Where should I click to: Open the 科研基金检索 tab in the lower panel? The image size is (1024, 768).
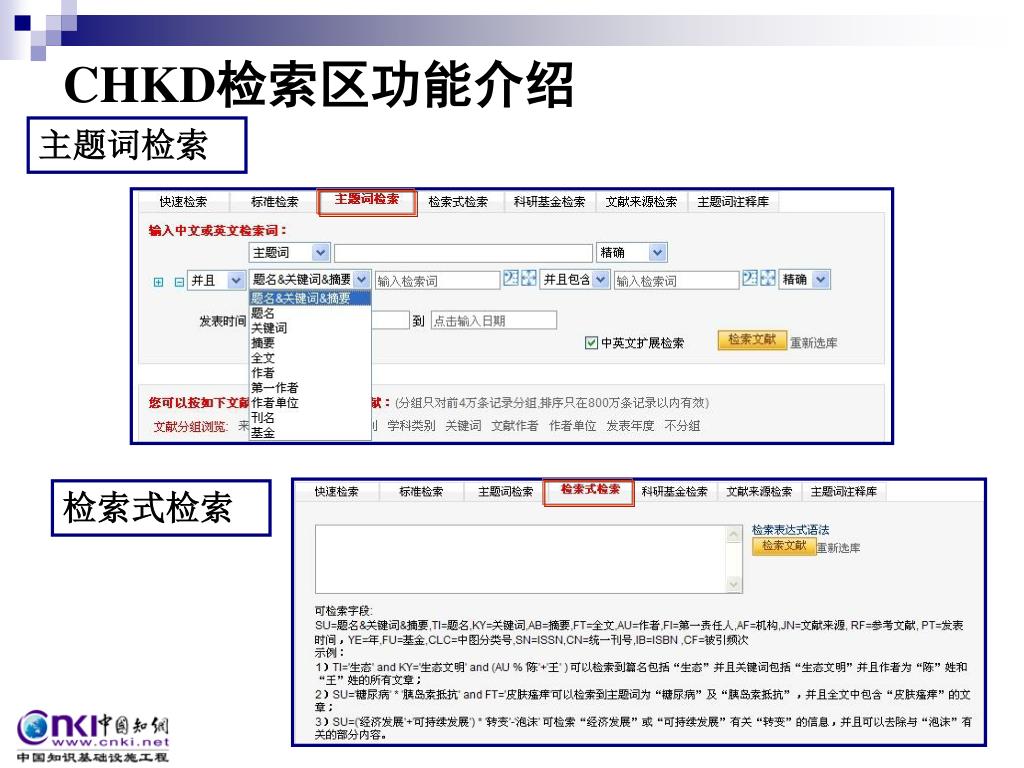pos(675,492)
